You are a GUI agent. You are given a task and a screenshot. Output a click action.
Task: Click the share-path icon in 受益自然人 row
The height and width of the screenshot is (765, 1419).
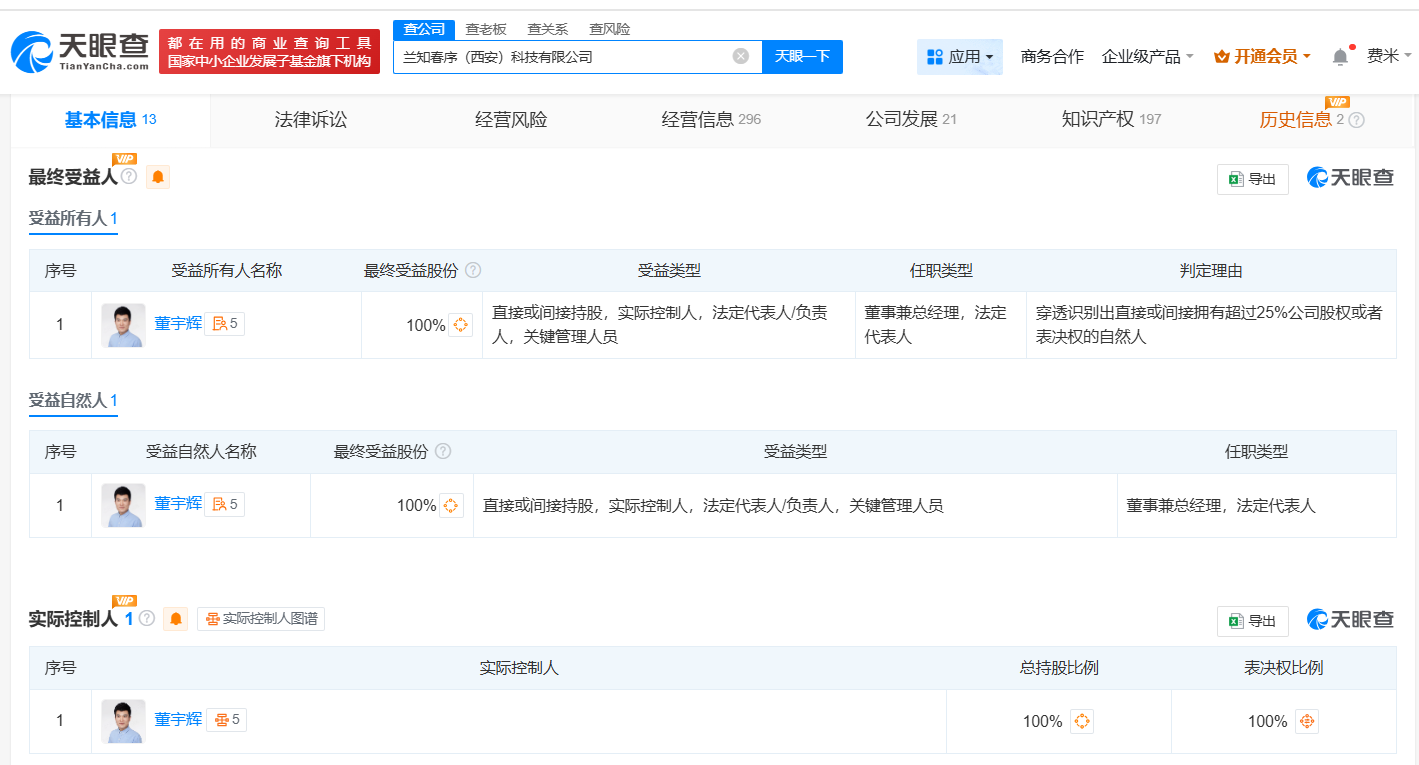click(x=451, y=506)
